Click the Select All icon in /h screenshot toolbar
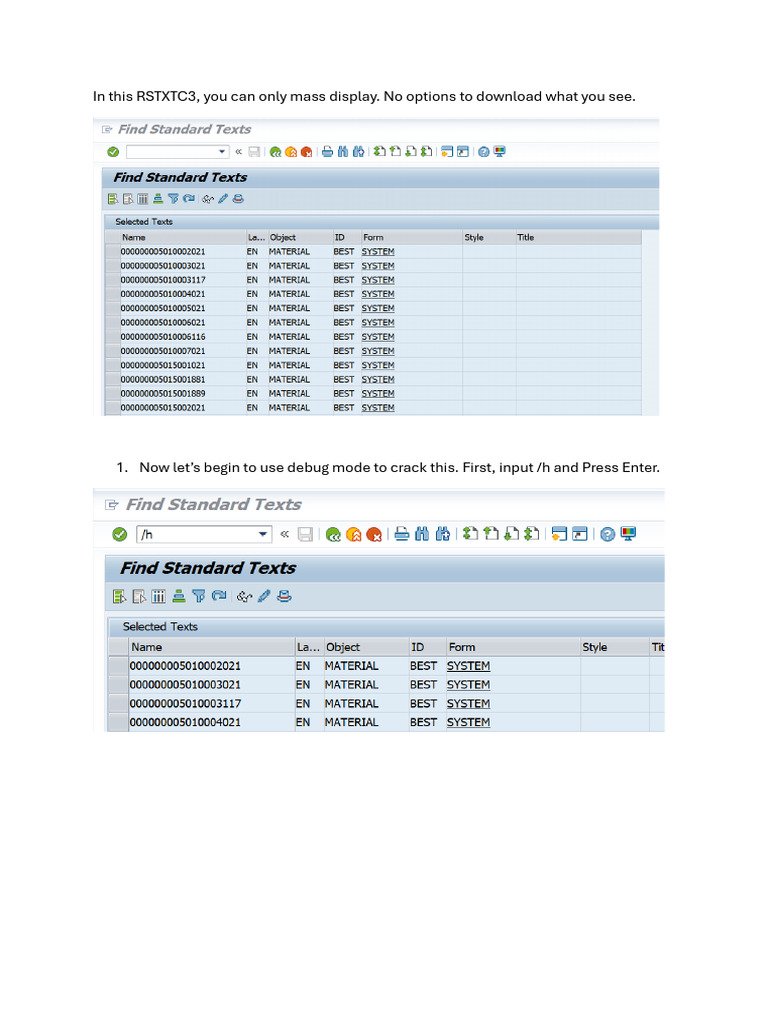 pyautogui.click(x=119, y=596)
